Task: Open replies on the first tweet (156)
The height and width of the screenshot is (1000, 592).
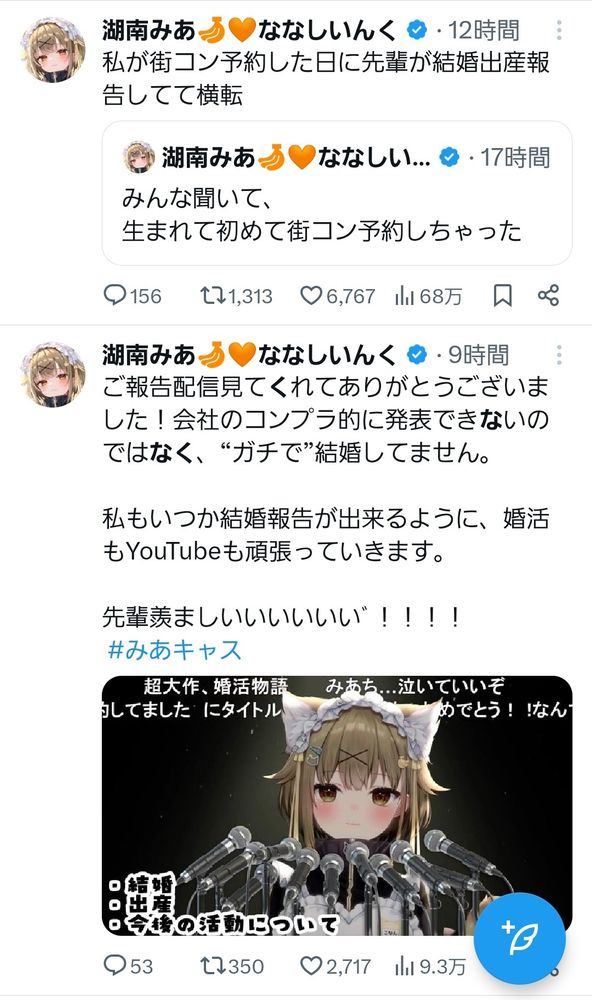Action: tap(132, 296)
